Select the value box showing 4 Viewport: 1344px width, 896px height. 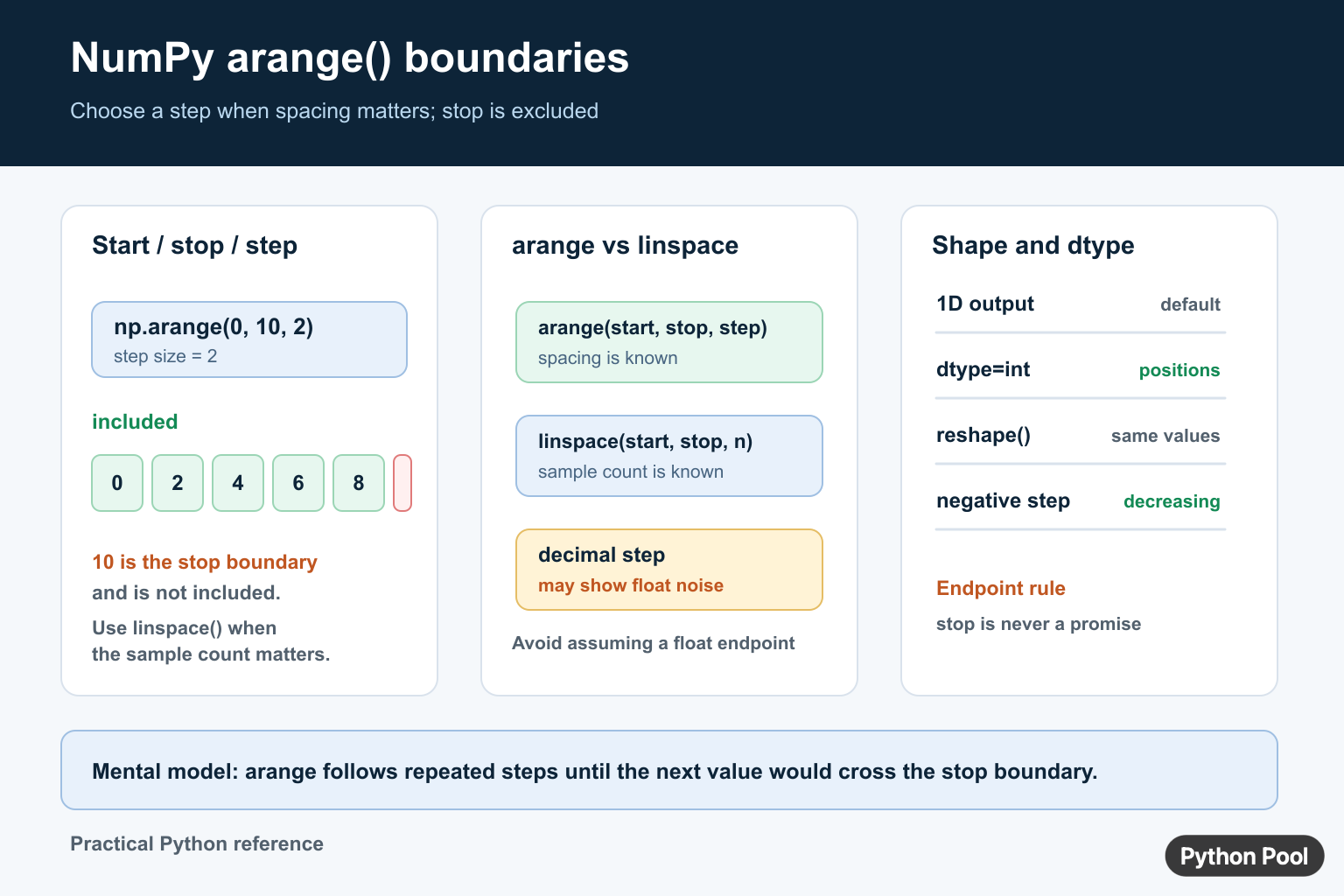click(238, 483)
